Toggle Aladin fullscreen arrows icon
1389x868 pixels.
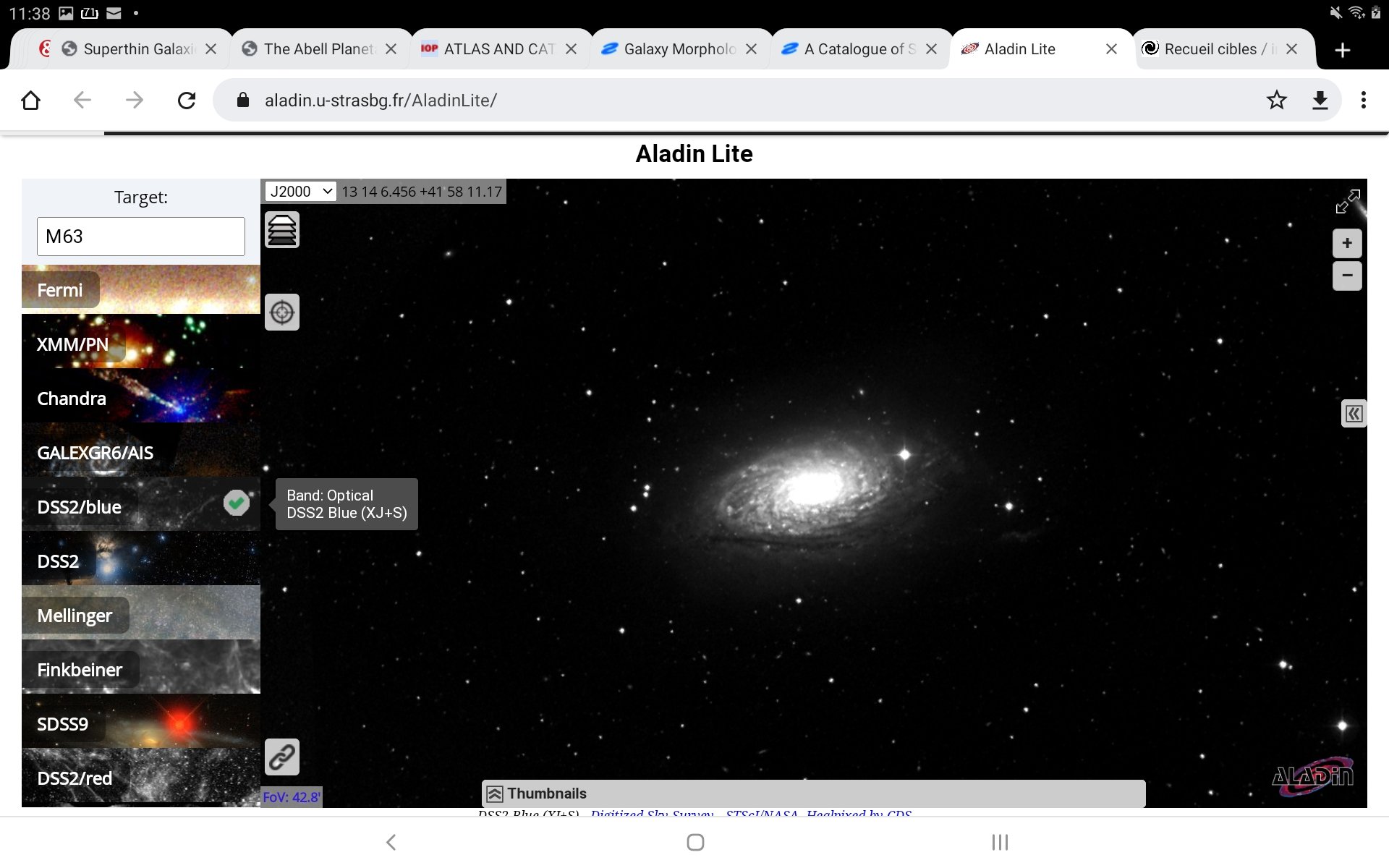click(x=1348, y=202)
